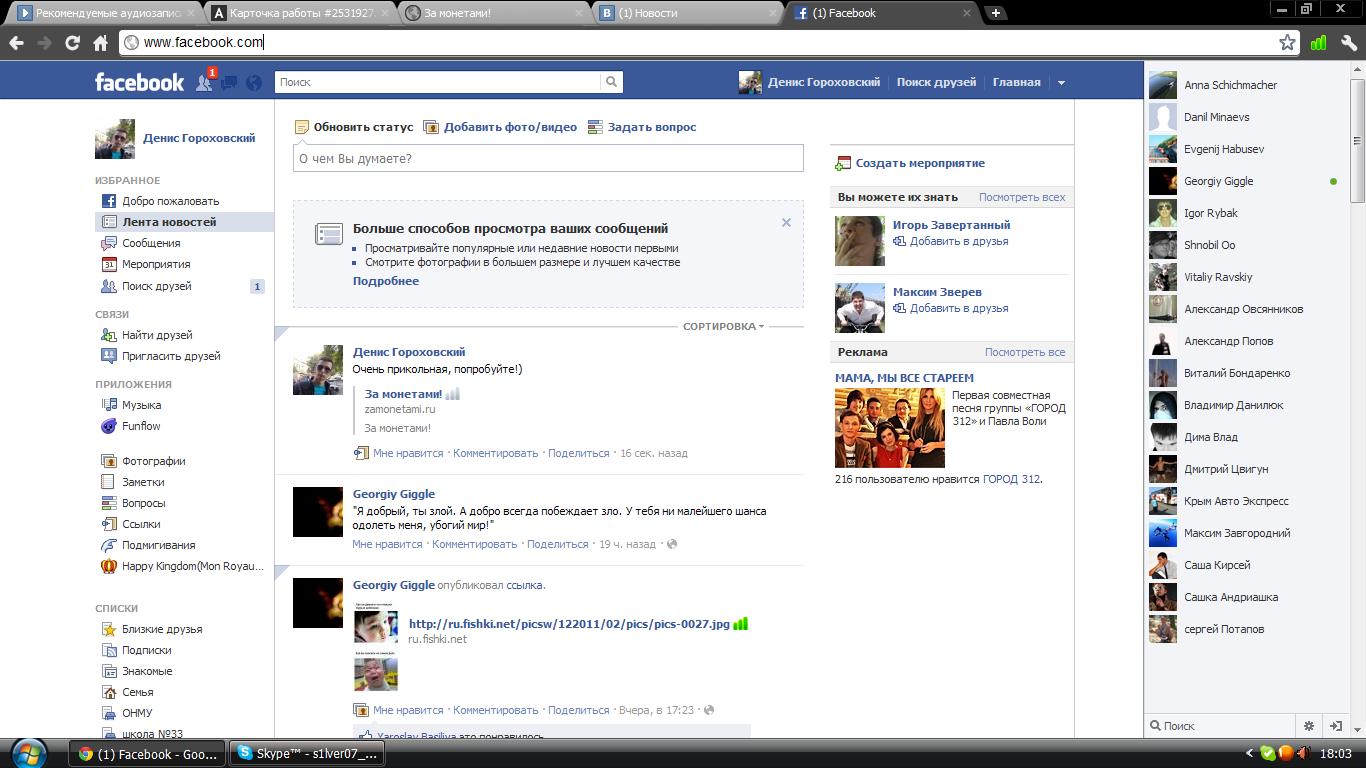
Task: Open the ru.fishki.net picture link
Action: (569, 624)
